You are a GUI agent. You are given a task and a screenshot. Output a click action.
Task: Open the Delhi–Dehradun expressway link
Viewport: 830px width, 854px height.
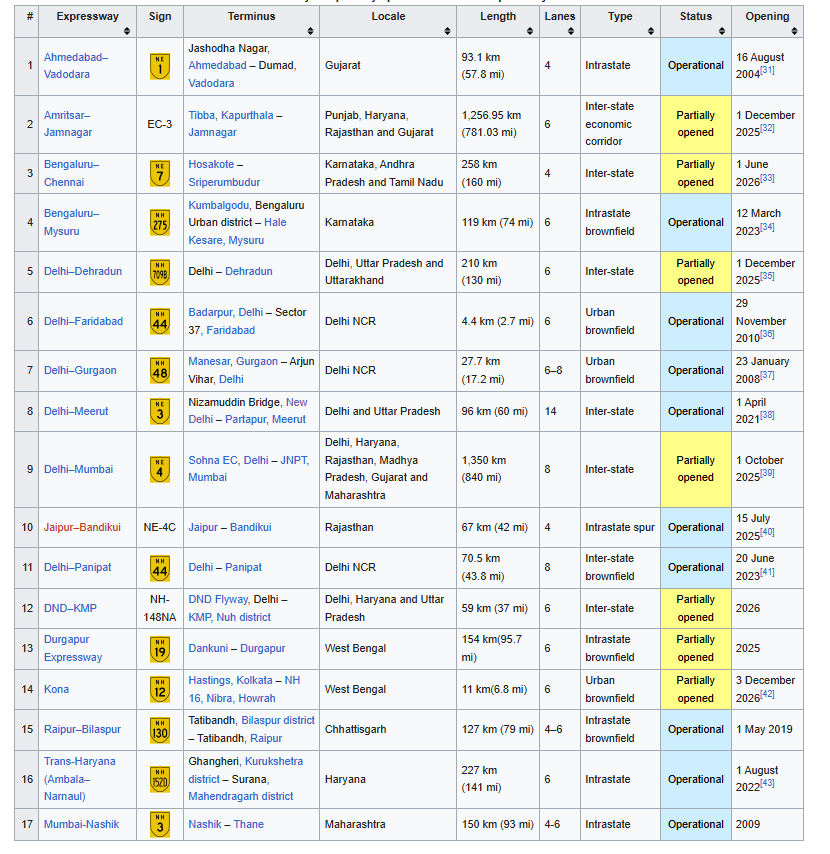coord(83,271)
